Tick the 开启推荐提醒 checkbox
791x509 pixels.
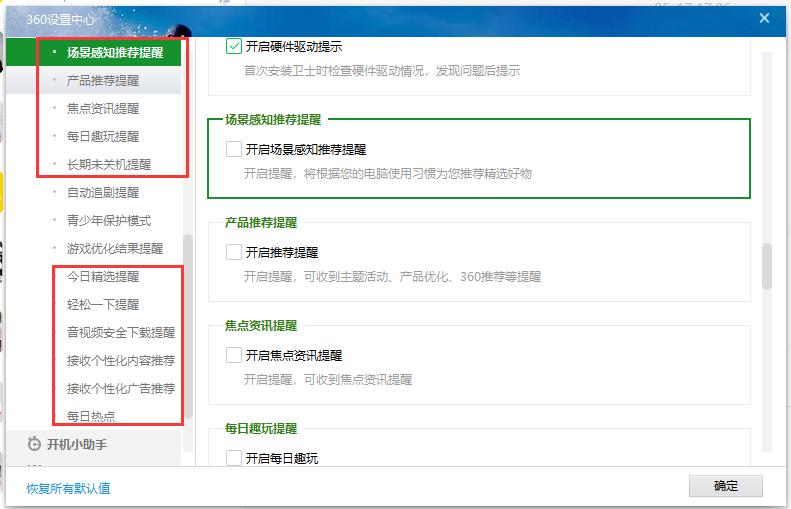pyautogui.click(x=234, y=252)
